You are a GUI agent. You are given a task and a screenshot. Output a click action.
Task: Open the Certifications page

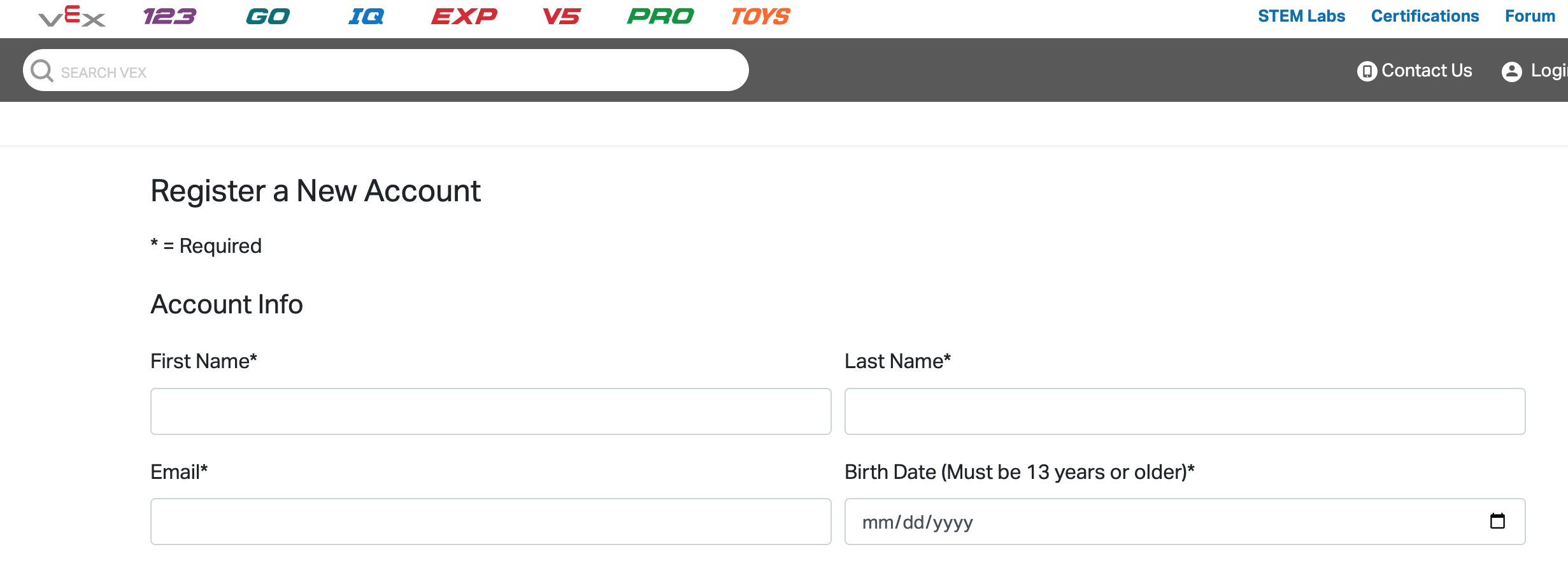(x=1425, y=15)
